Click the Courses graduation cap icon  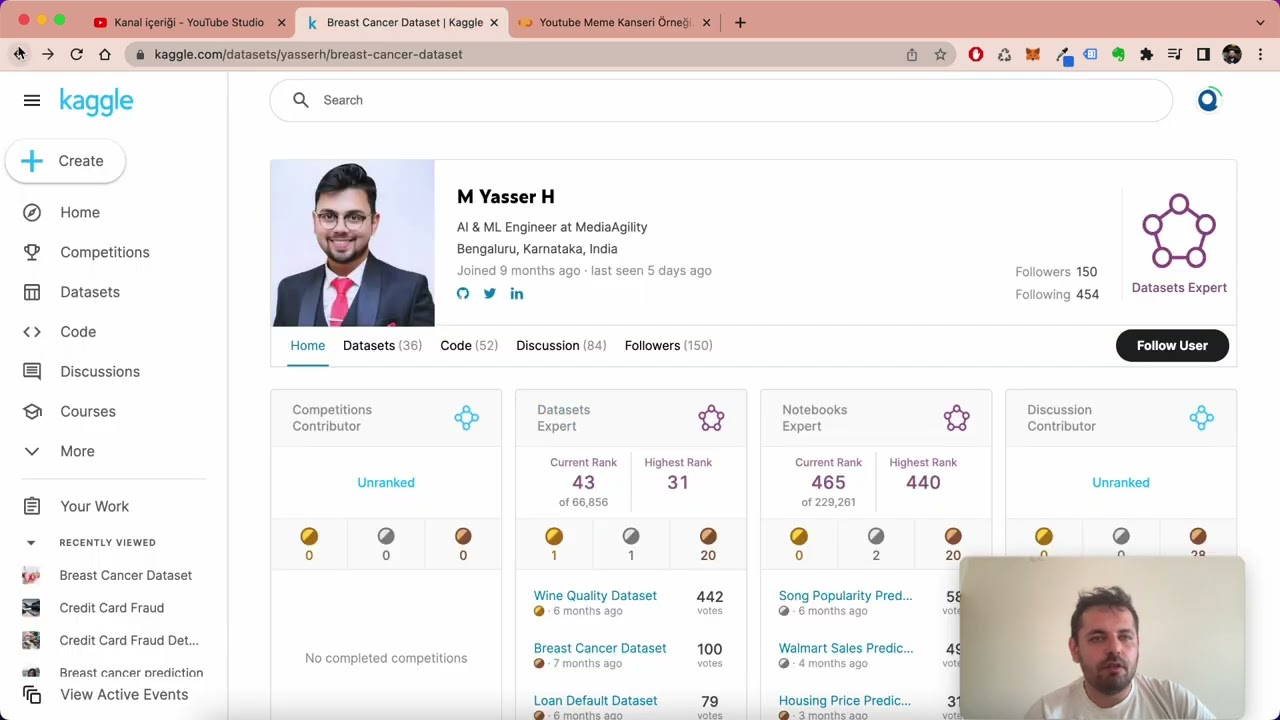pyautogui.click(x=32, y=411)
